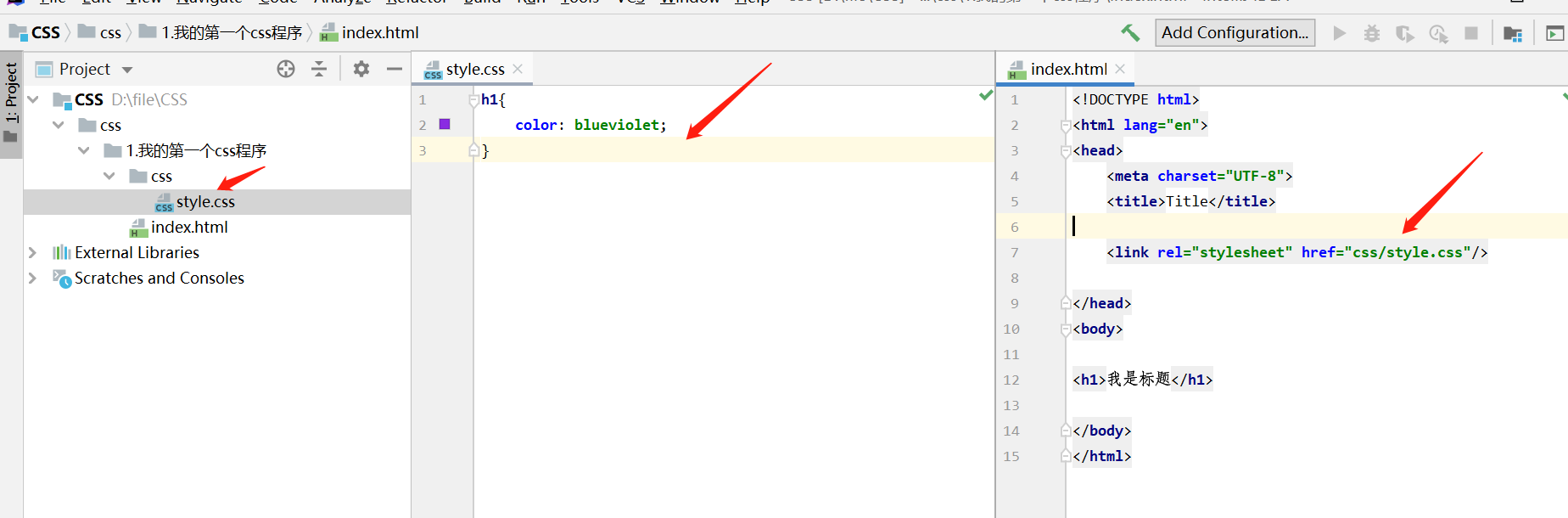The width and height of the screenshot is (1568, 518).
Task: Close the index.html editor tab
Action: pos(1120,69)
